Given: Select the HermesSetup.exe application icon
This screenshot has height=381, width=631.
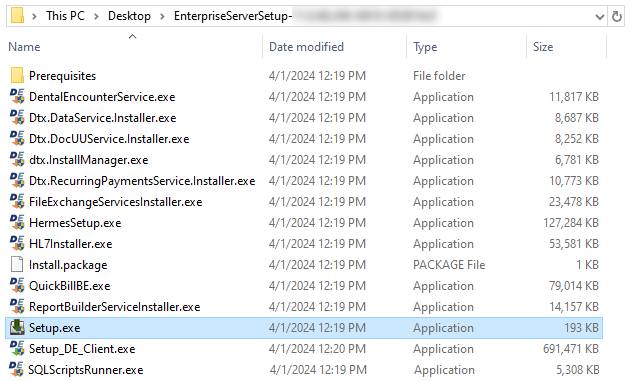Looking at the screenshot, I should click(17, 222).
